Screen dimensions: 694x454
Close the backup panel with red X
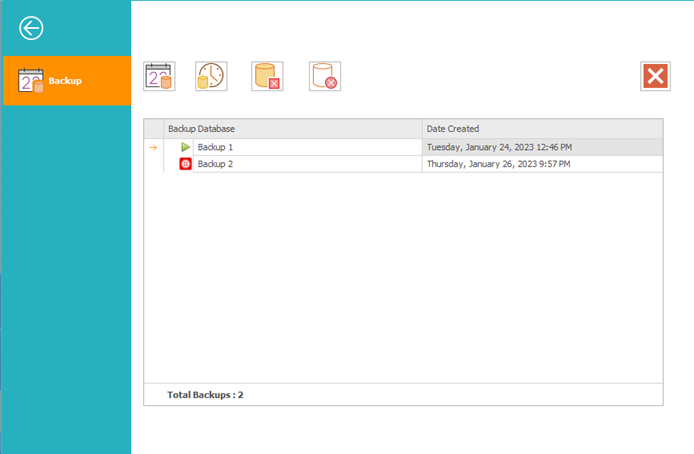(655, 76)
